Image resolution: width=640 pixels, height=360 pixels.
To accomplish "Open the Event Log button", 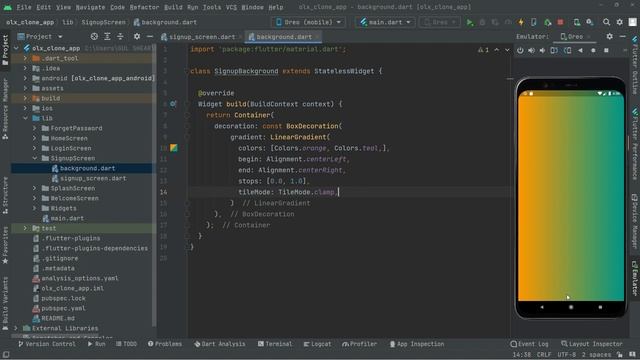I will coord(529,344).
